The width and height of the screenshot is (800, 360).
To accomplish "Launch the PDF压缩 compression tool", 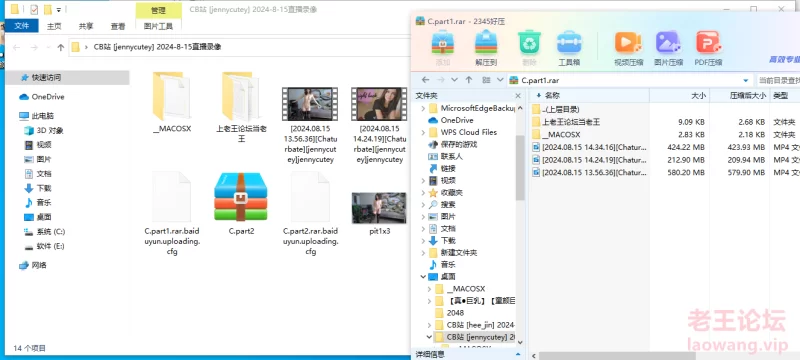I will (708, 48).
